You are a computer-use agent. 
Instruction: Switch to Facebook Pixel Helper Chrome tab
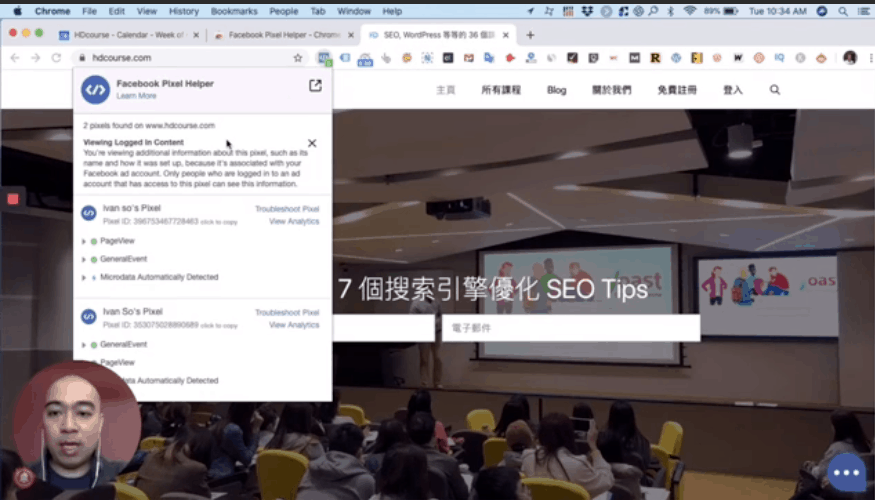[283, 35]
